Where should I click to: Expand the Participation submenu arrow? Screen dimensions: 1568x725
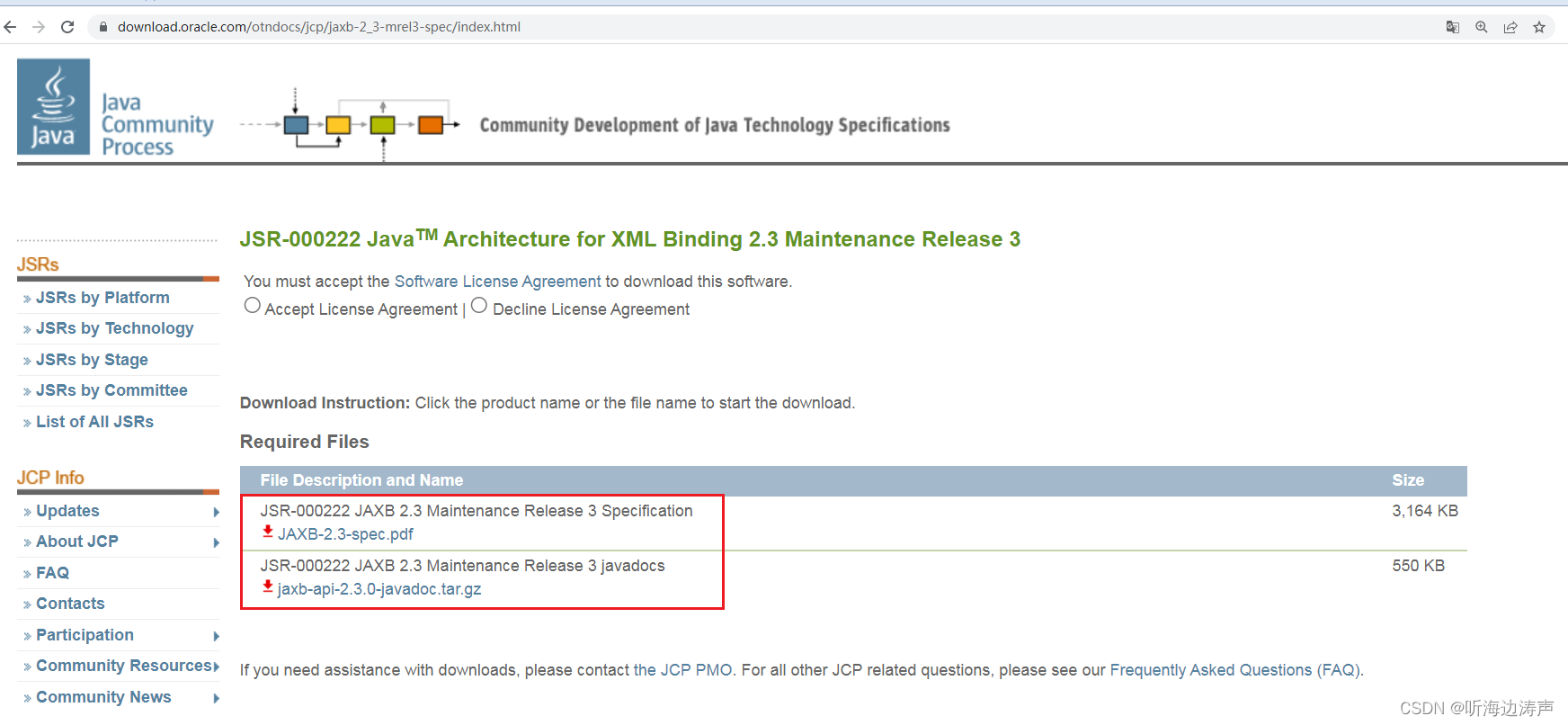tap(217, 636)
